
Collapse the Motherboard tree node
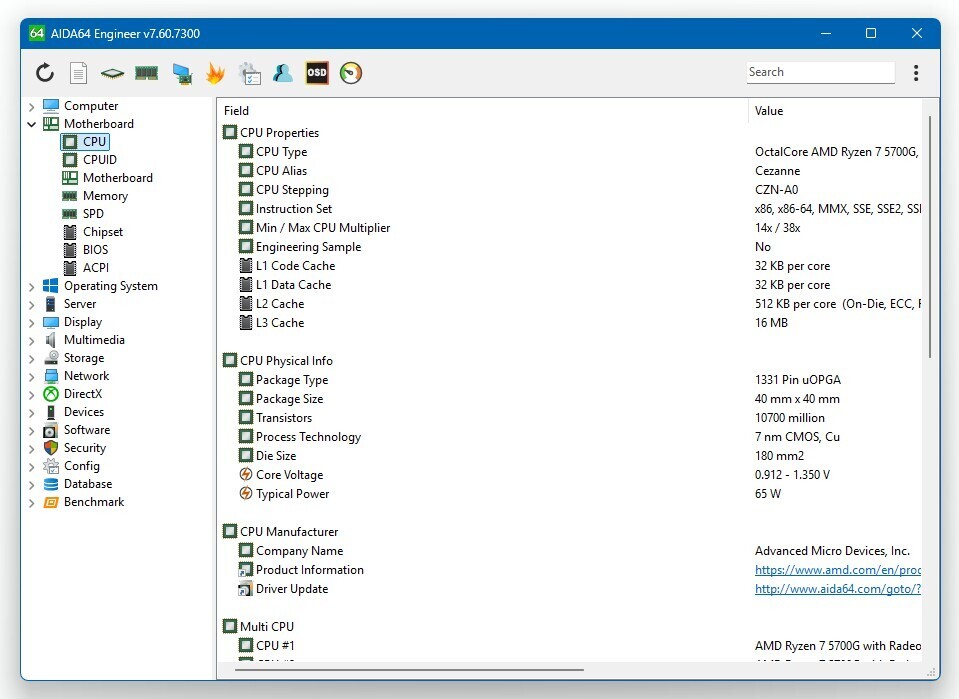point(32,125)
